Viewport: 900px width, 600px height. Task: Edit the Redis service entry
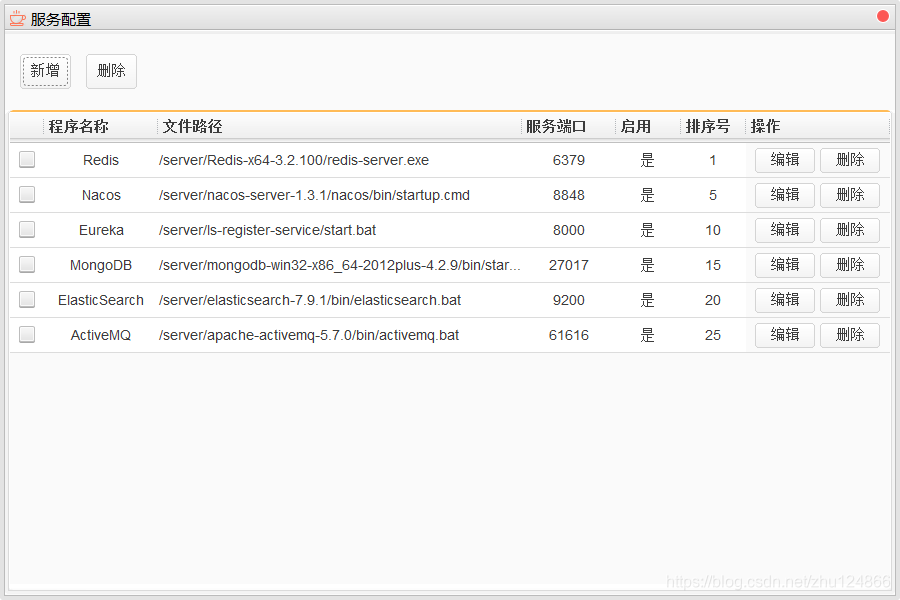(785, 160)
